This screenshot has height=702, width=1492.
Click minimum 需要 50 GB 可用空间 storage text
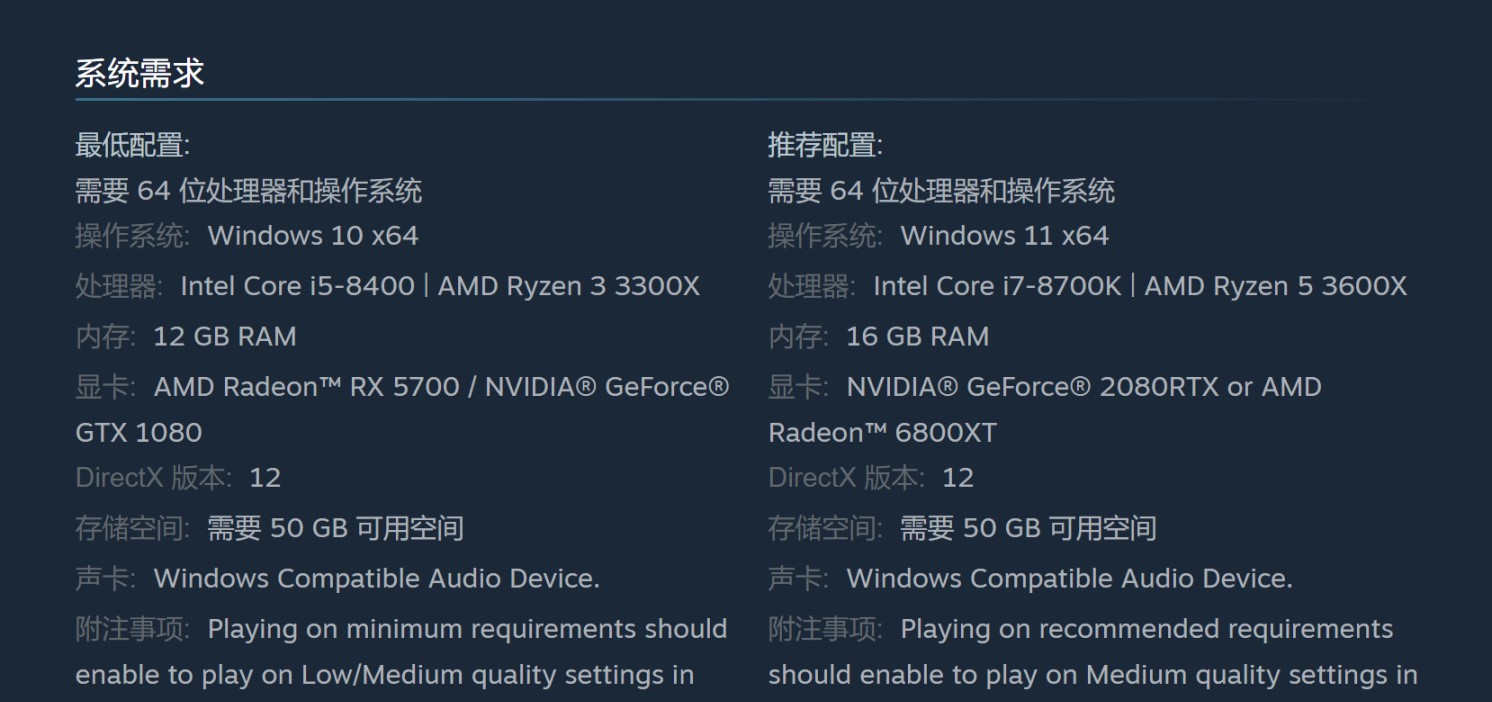[335, 528]
